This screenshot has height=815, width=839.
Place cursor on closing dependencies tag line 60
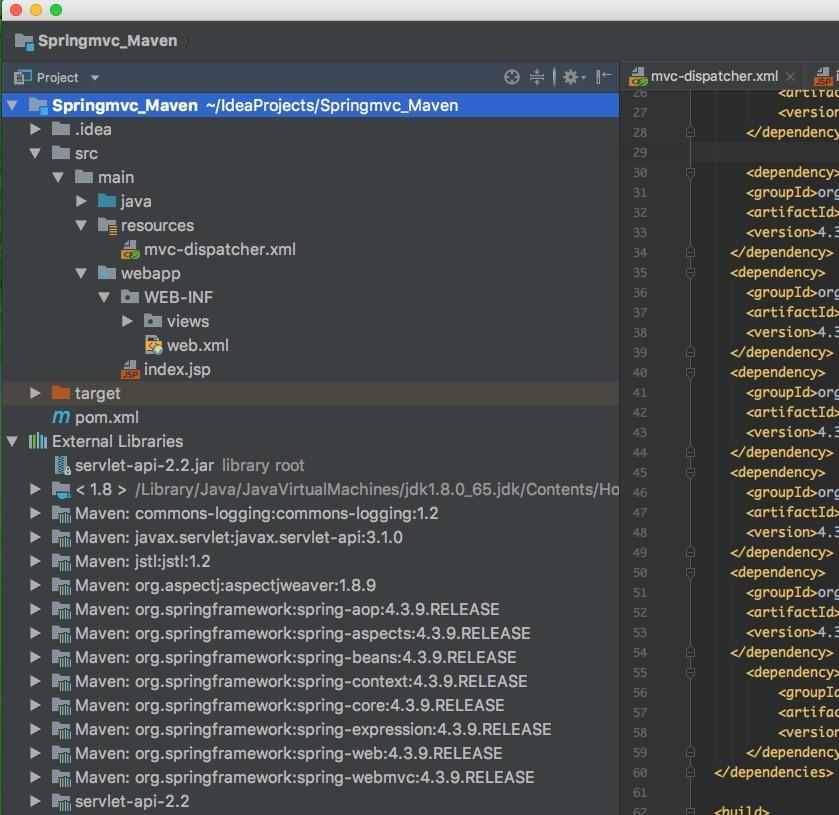tap(773, 773)
